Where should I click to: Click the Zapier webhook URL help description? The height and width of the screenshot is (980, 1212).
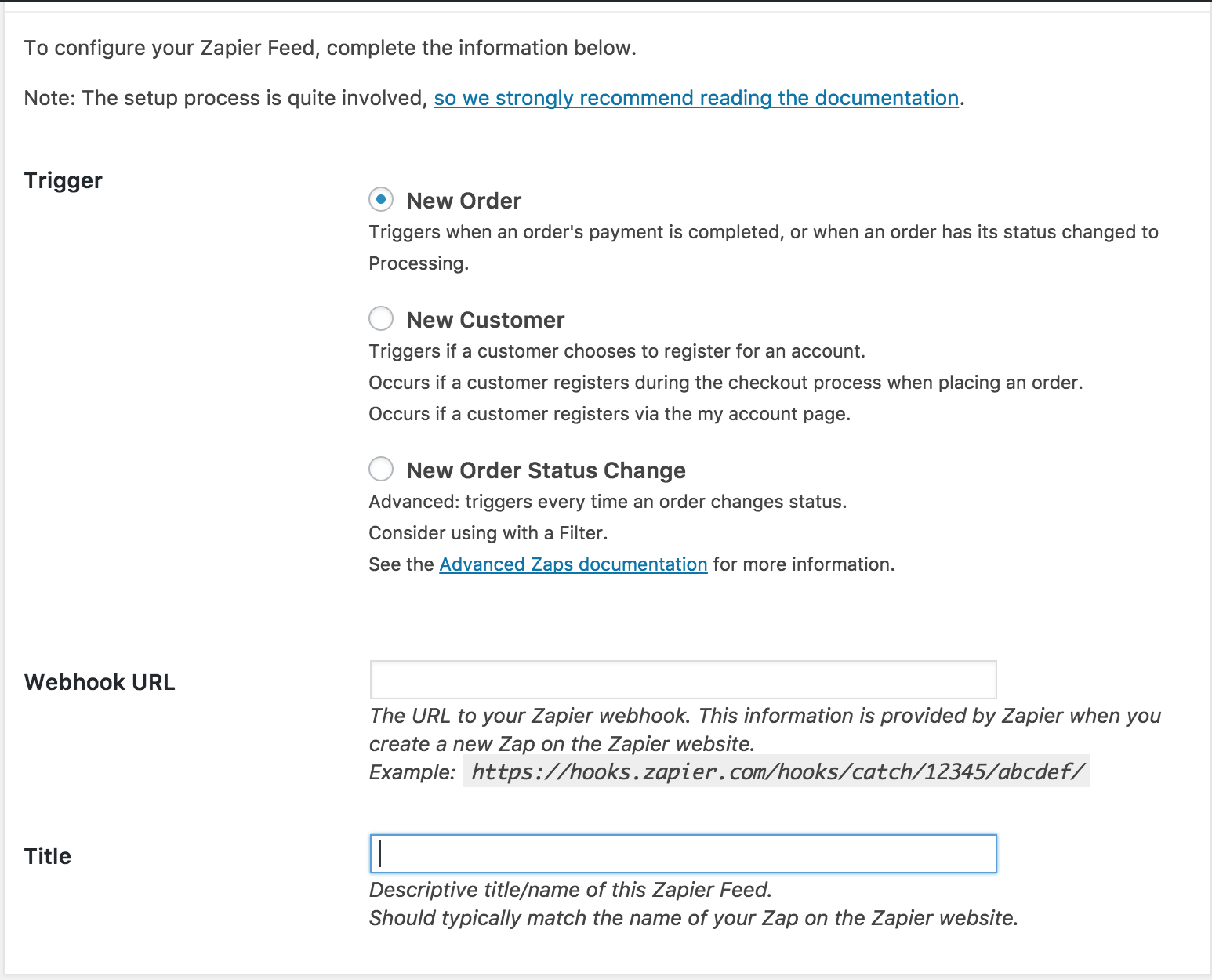click(765, 730)
